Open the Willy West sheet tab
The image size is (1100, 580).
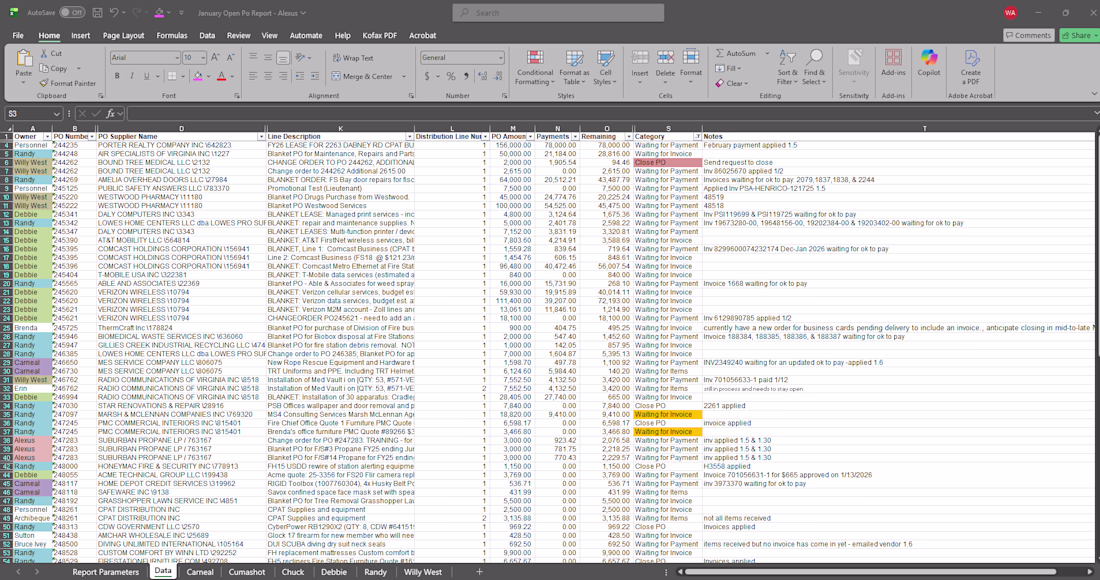[x=423, y=572]
